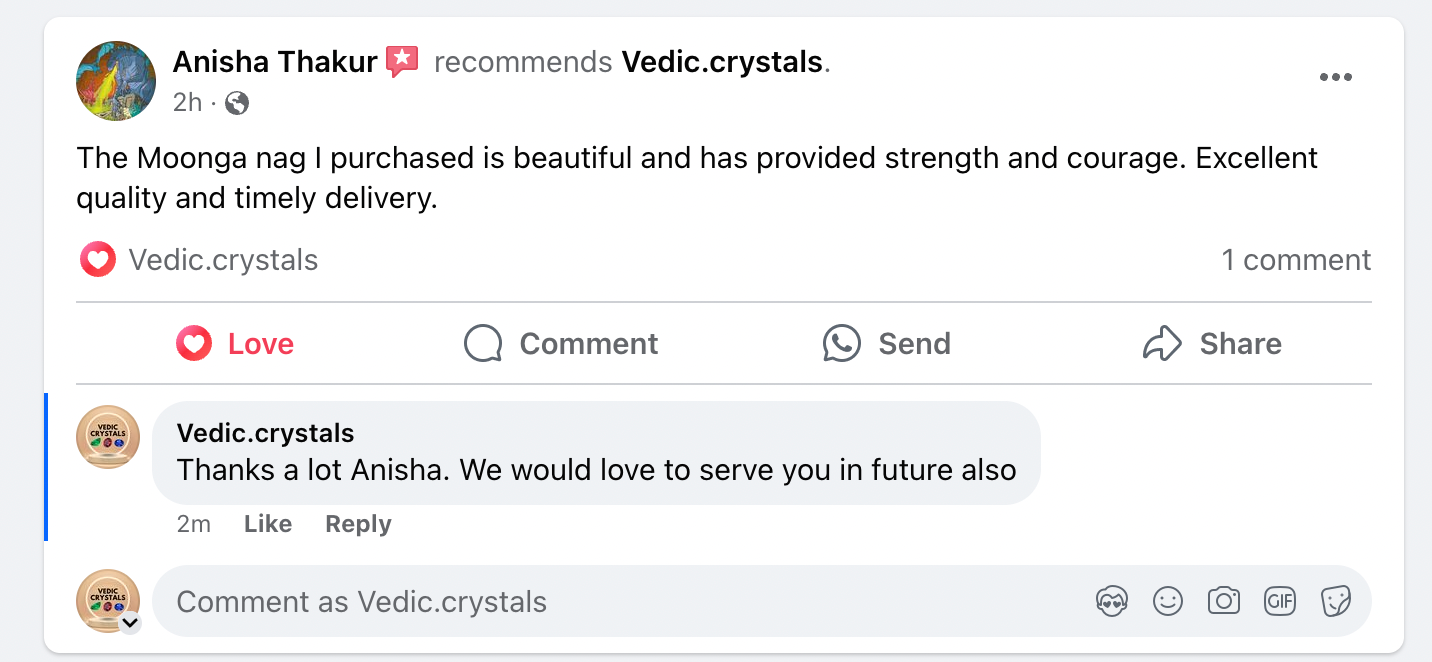Click Vedic.crystals avatar beside the reply

tap(108, 437)
